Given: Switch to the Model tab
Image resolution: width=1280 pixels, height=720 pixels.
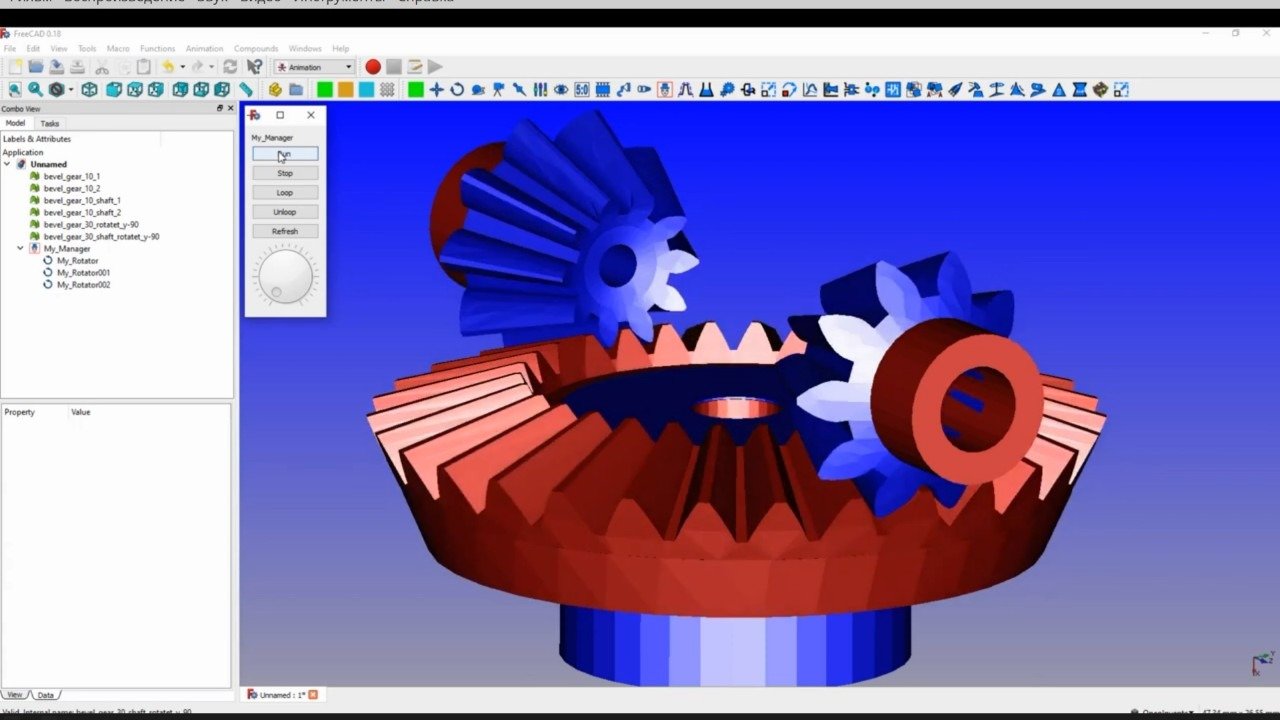Looking at the screenshot, I should 16,123.
